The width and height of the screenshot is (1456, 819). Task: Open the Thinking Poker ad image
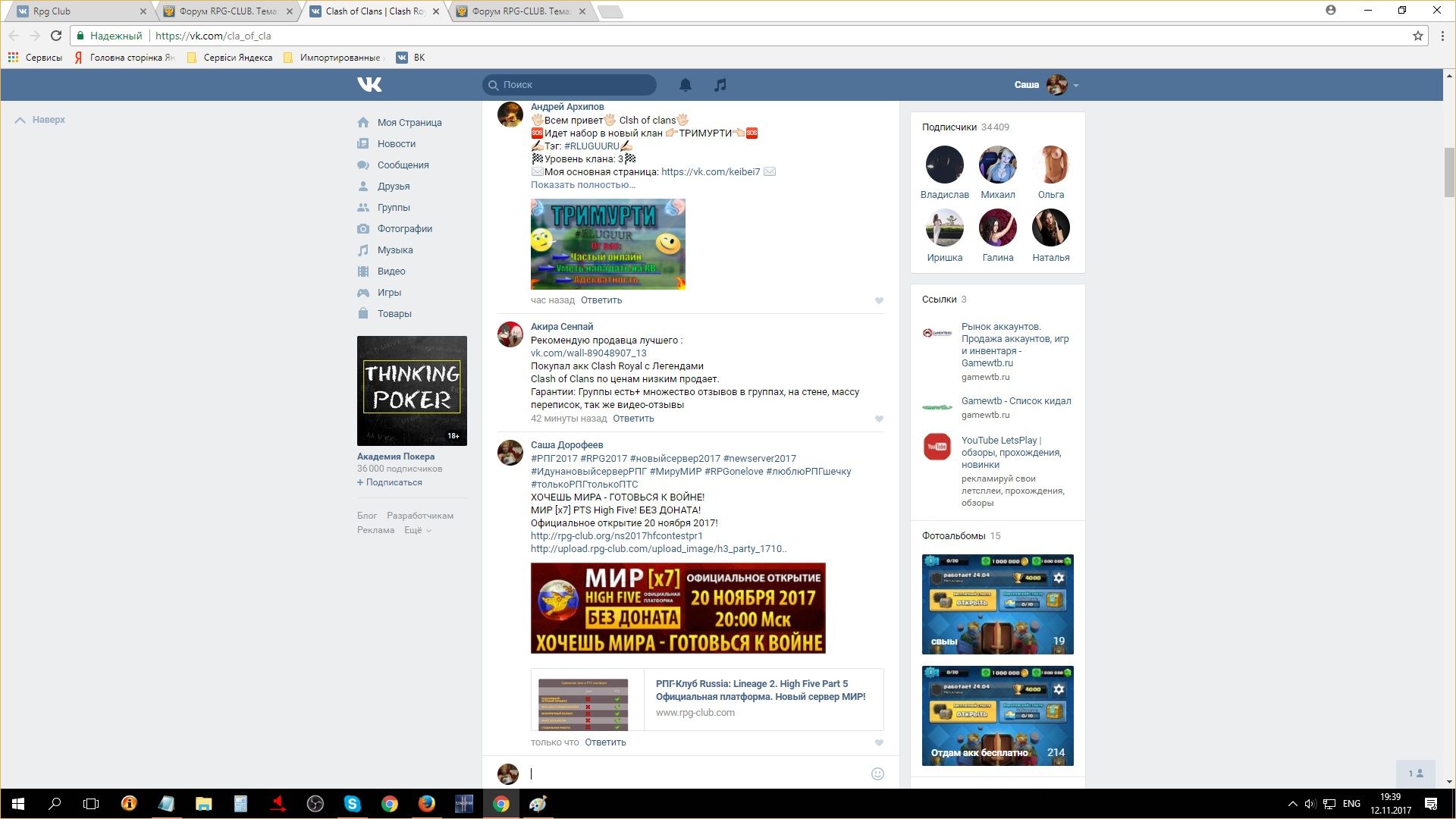click(412, 391)
